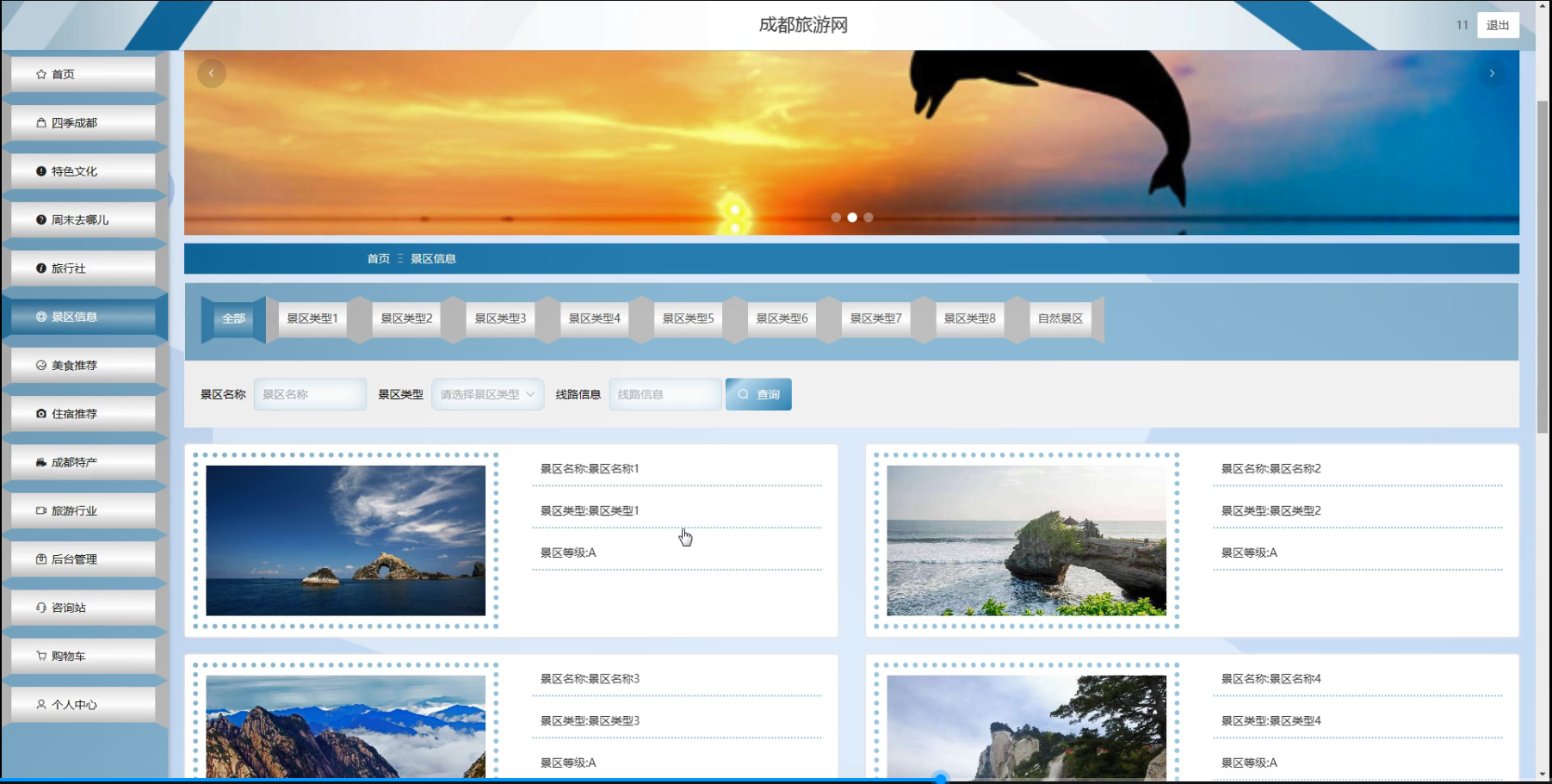Go to previous banner slide arrow
The image size is (1552, 784).
pos(211,73)
